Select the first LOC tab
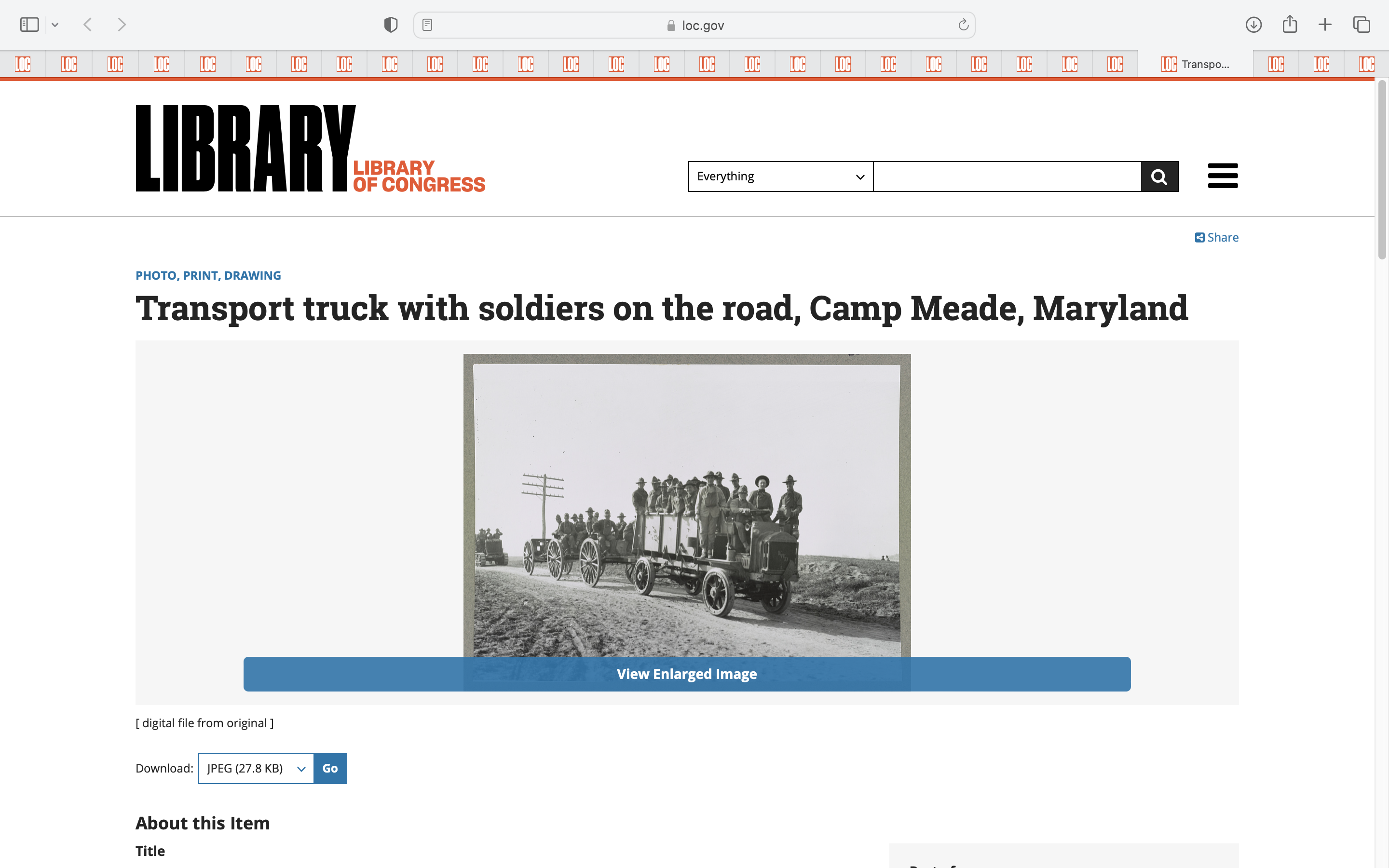This screenshot has height=868, width=1389. [x=23, y=64]
